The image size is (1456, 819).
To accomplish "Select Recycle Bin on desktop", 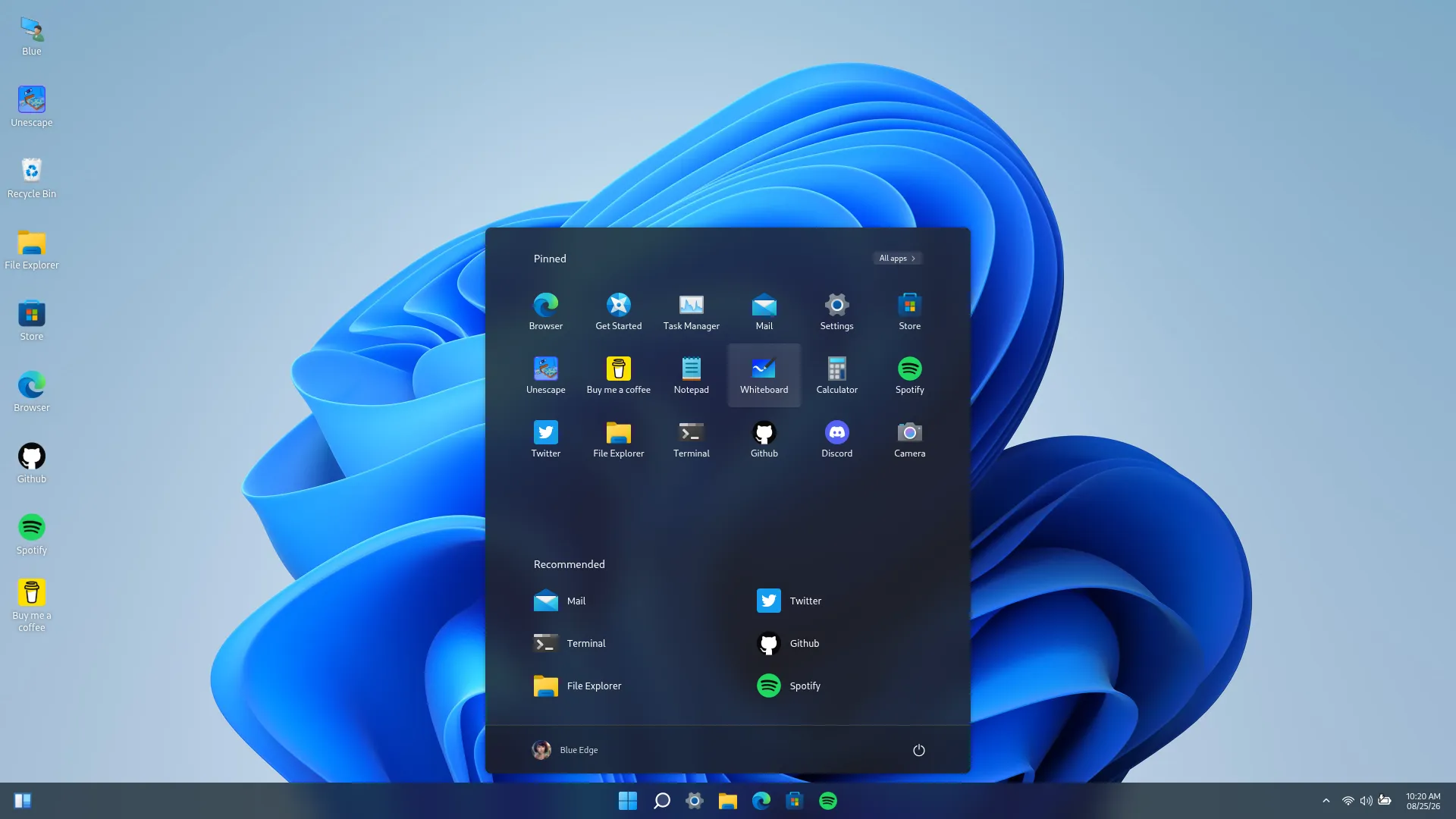I will point(32,178).
